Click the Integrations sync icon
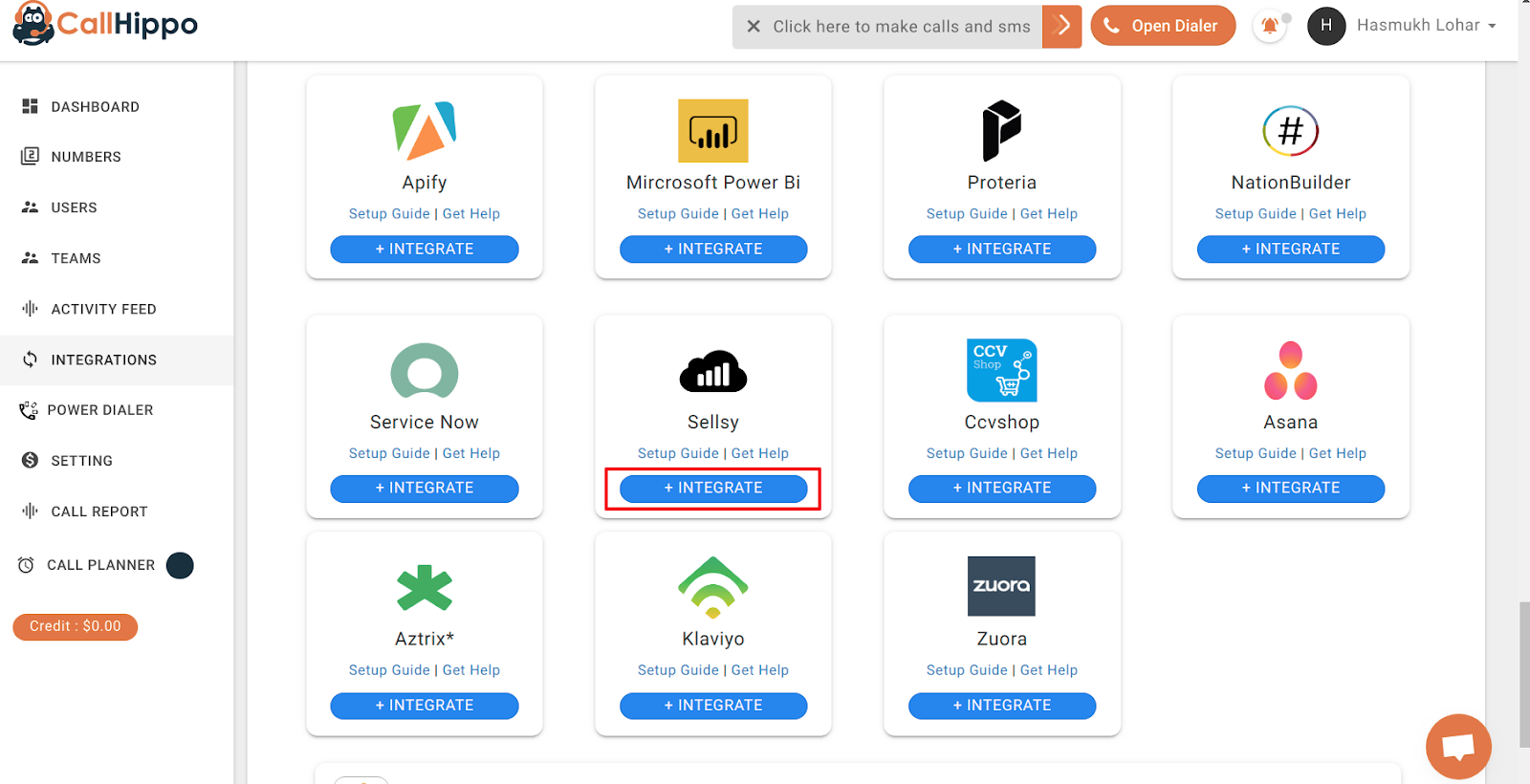The width and height of the screenshot is (1530, 784). click(30, 359)
